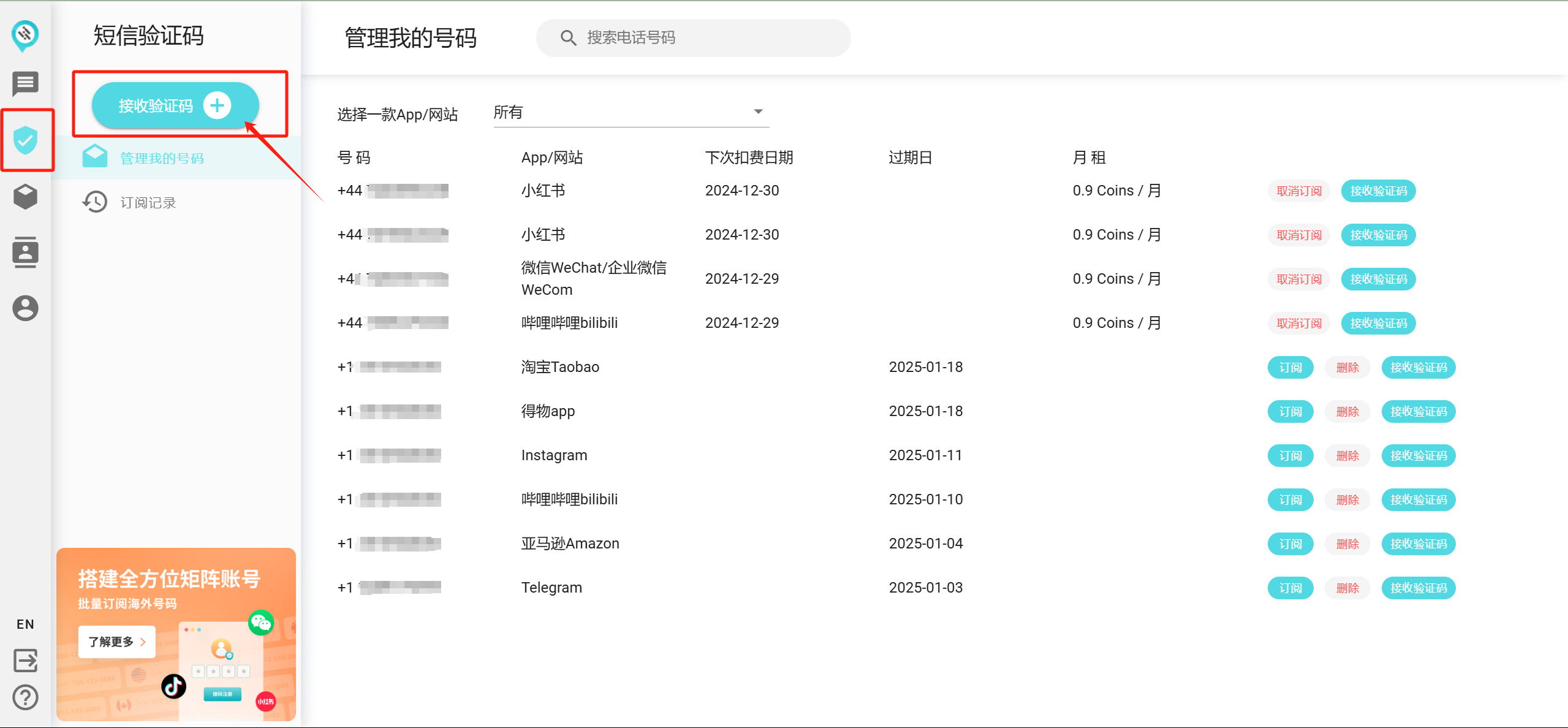Image resolution: width=1568 pixels, height=728 pixels.
Task: Click the plus icon on 接收验证码 button
Action: tap(217, 105)
